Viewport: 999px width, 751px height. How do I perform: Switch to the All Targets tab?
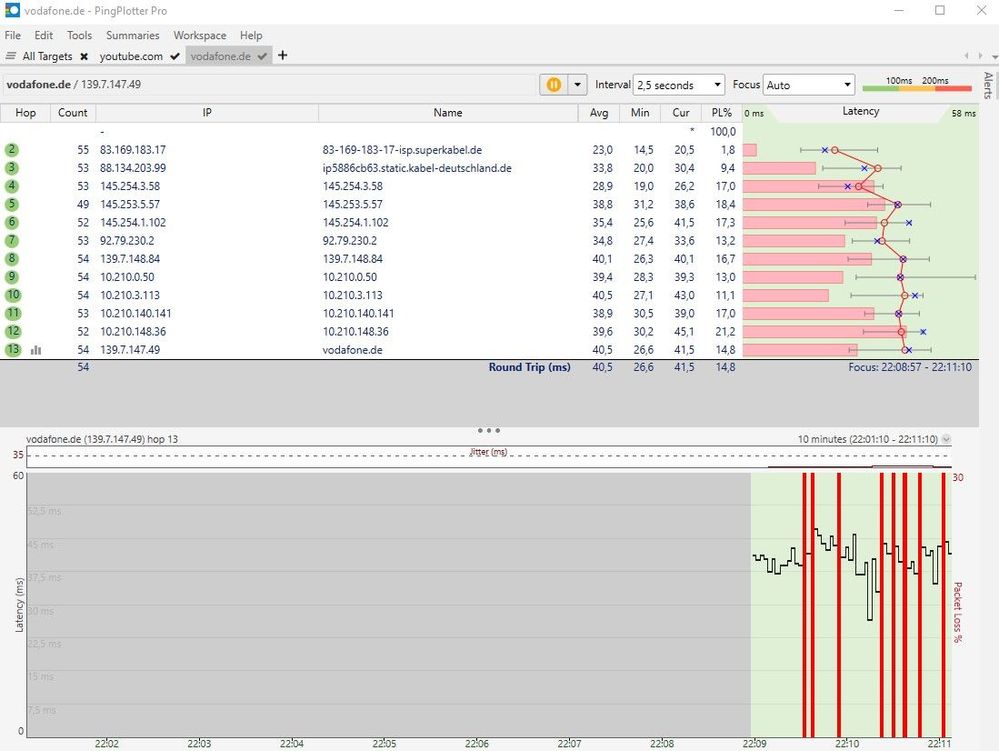[47, 56]
